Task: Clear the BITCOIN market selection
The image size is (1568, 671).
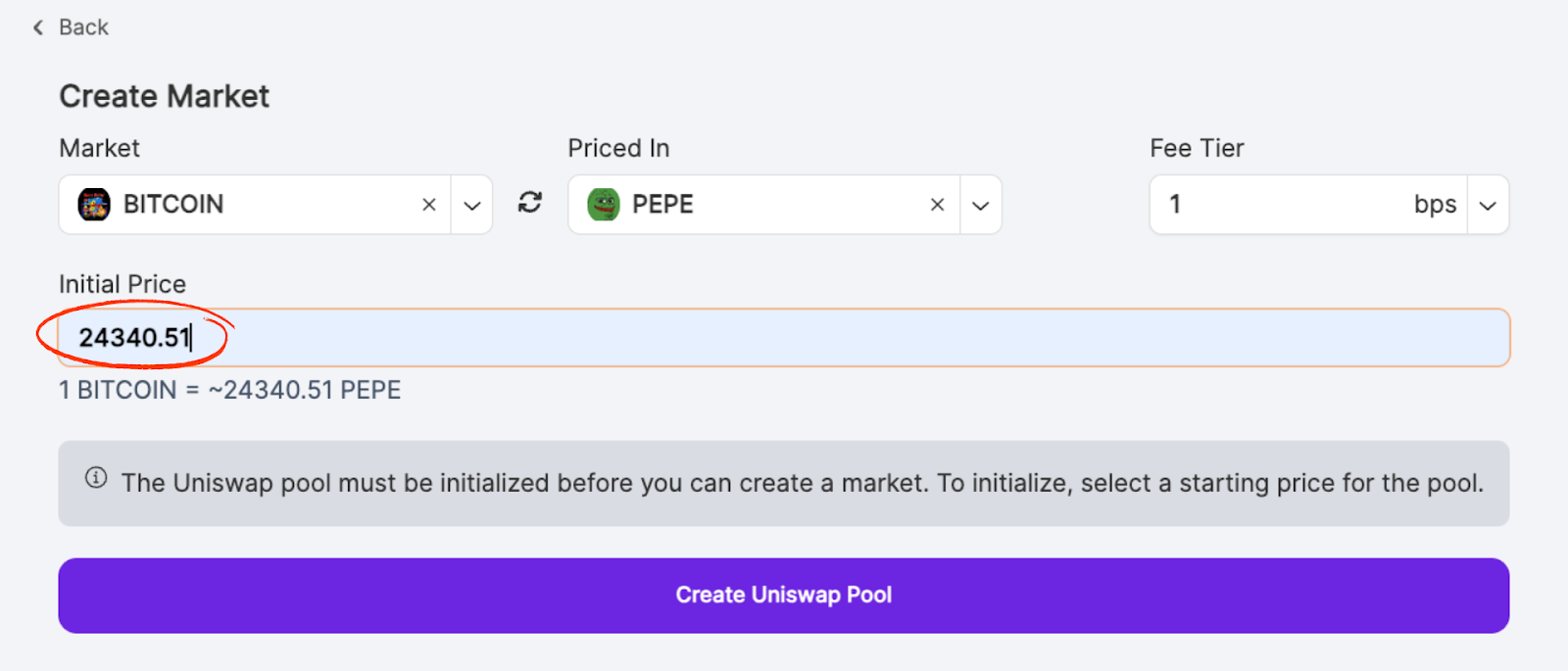Action: [429, 205]
